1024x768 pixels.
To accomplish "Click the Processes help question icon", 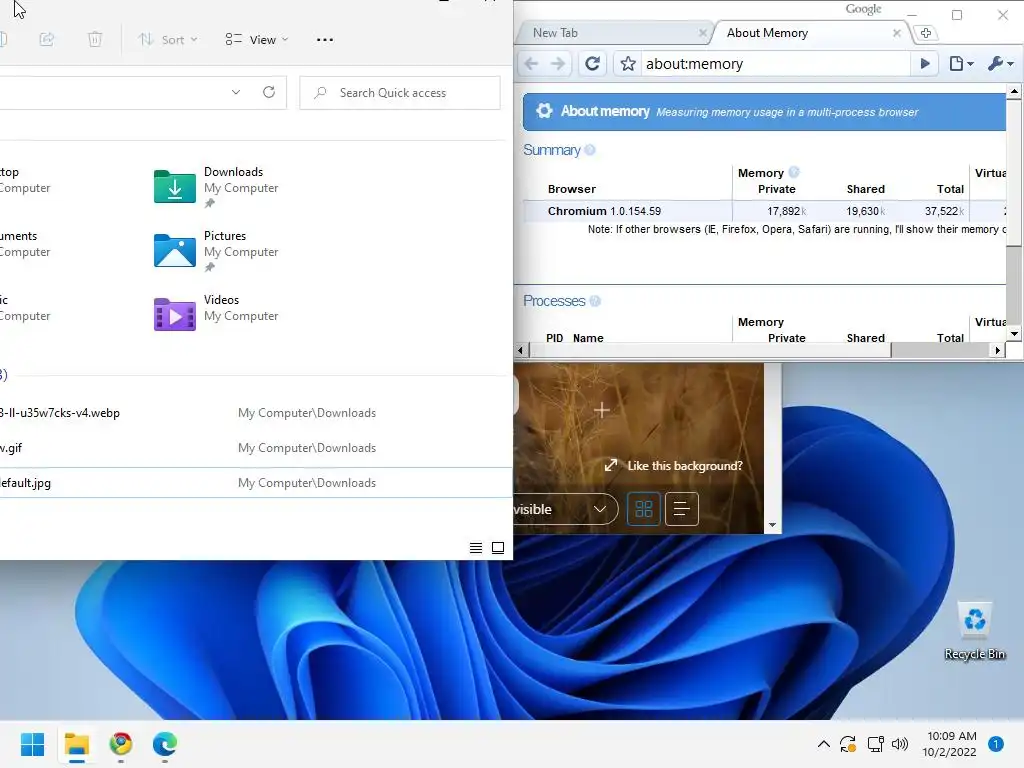I will (x=595, y=301).
